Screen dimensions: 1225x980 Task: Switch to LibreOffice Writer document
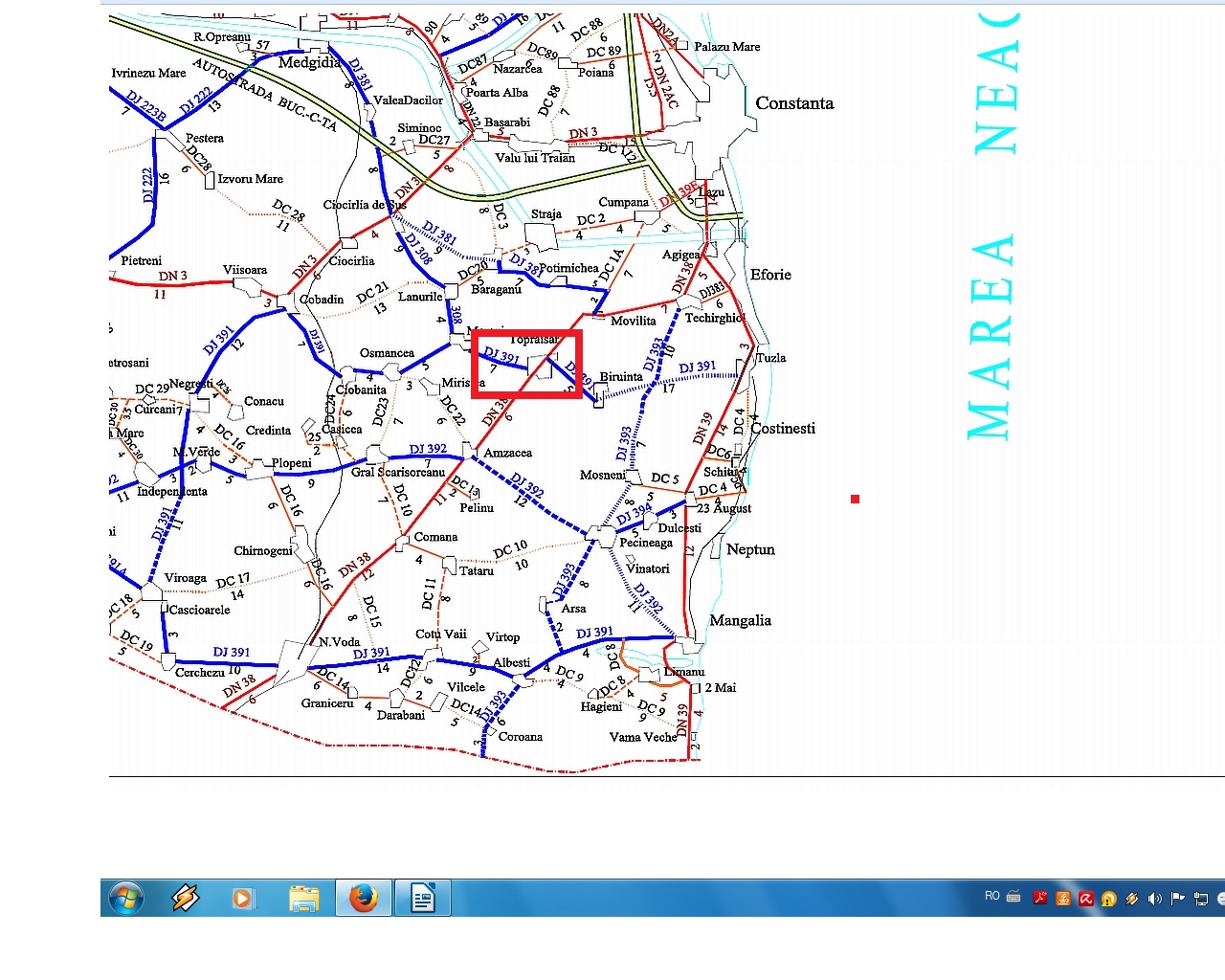[422, 899]
